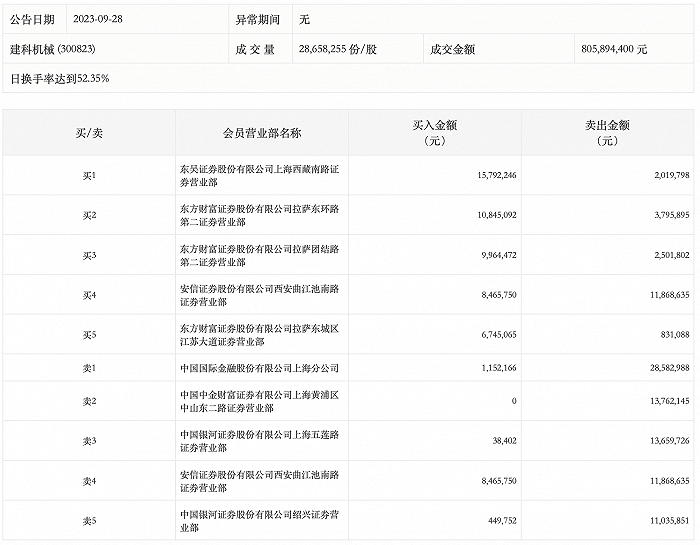This screenshot has width=700, height=545.
Task: Select 8,465,750 in the 买4 row
Action: pyautogui.click(x=499, y=295)
